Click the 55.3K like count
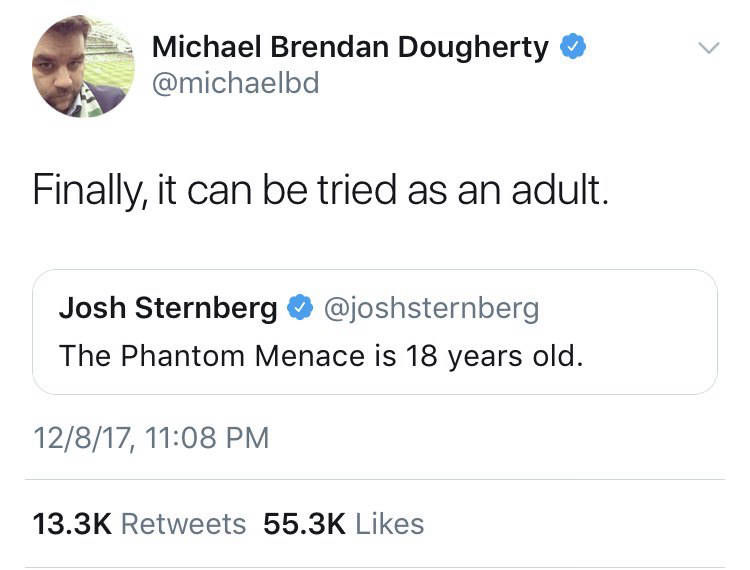Screen dimensions: 750x570 click(304, 524)
